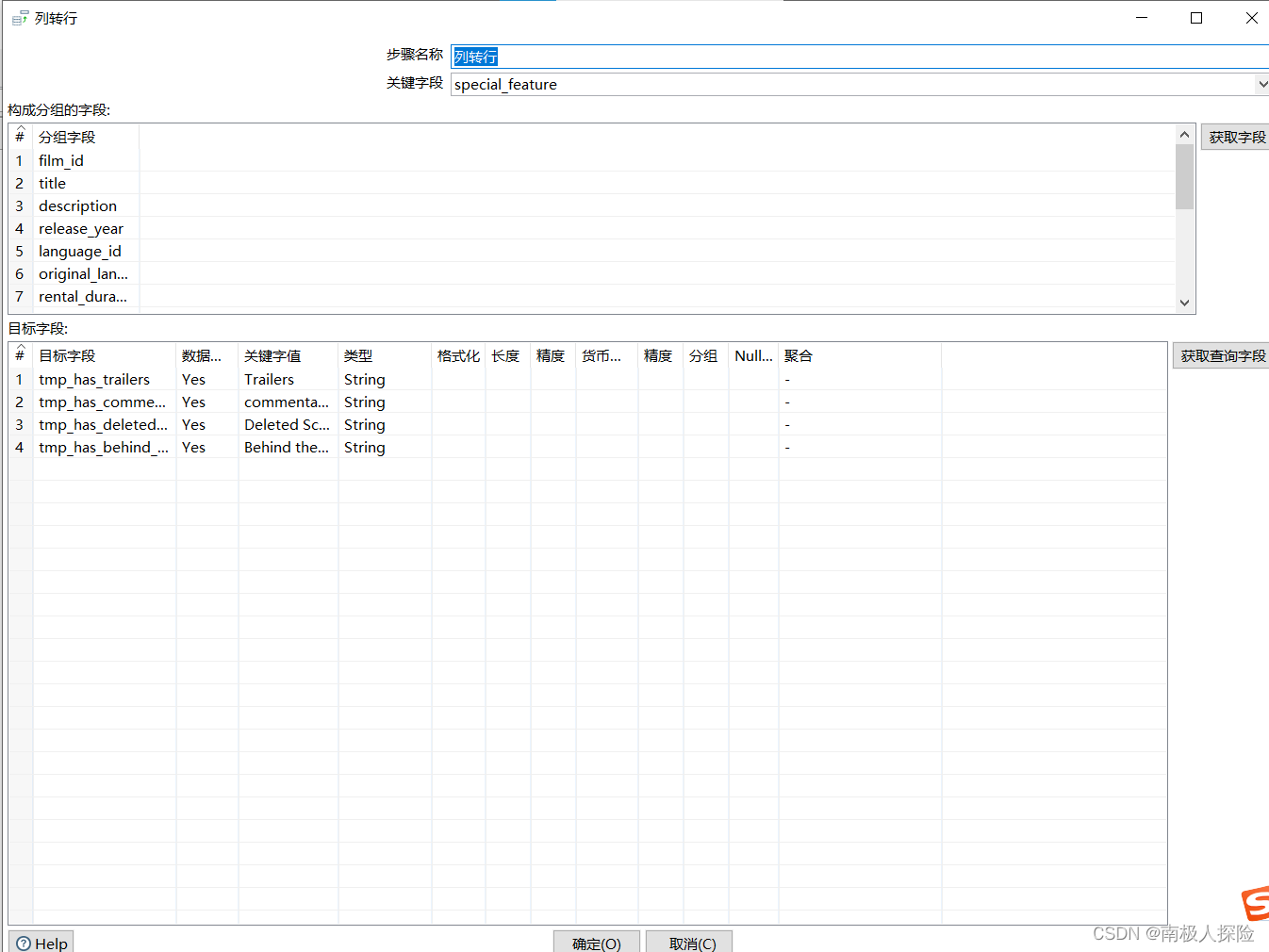Screen dimensions: 1269x952
Task: Click the 货币... column header
Action: click(606, 356)
